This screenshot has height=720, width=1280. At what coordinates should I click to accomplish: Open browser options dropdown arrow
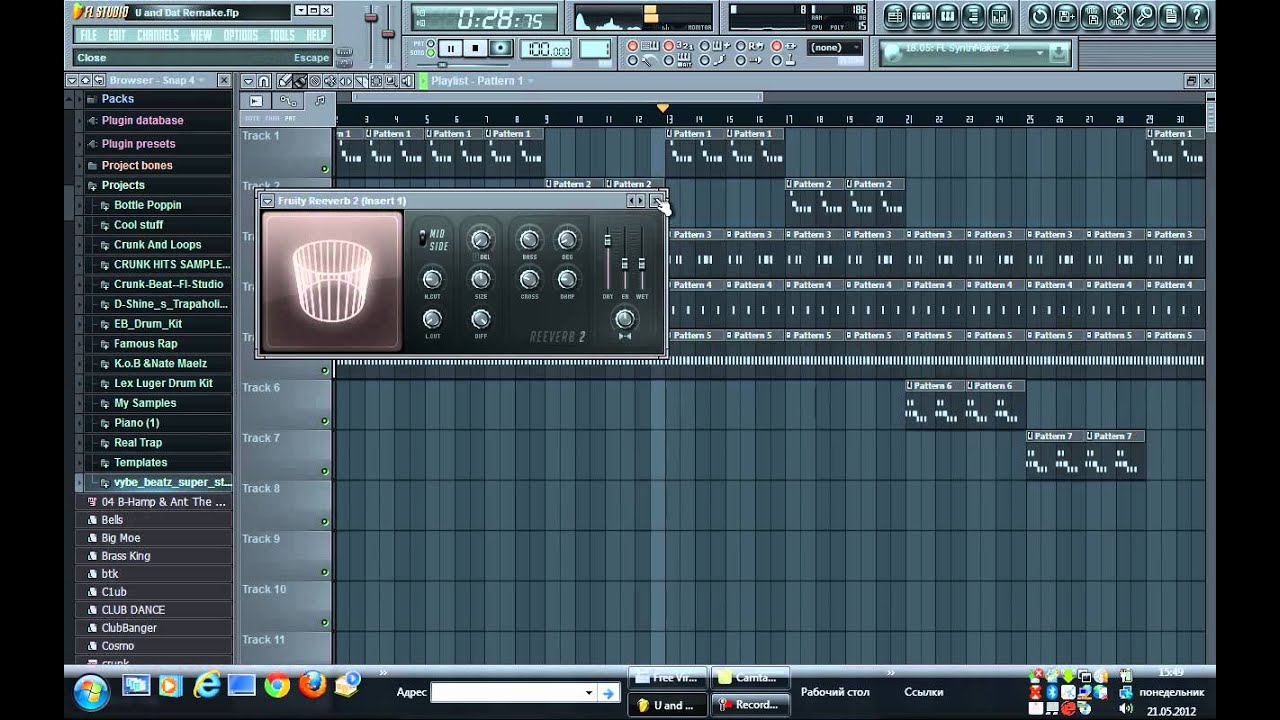click(72, 80)
